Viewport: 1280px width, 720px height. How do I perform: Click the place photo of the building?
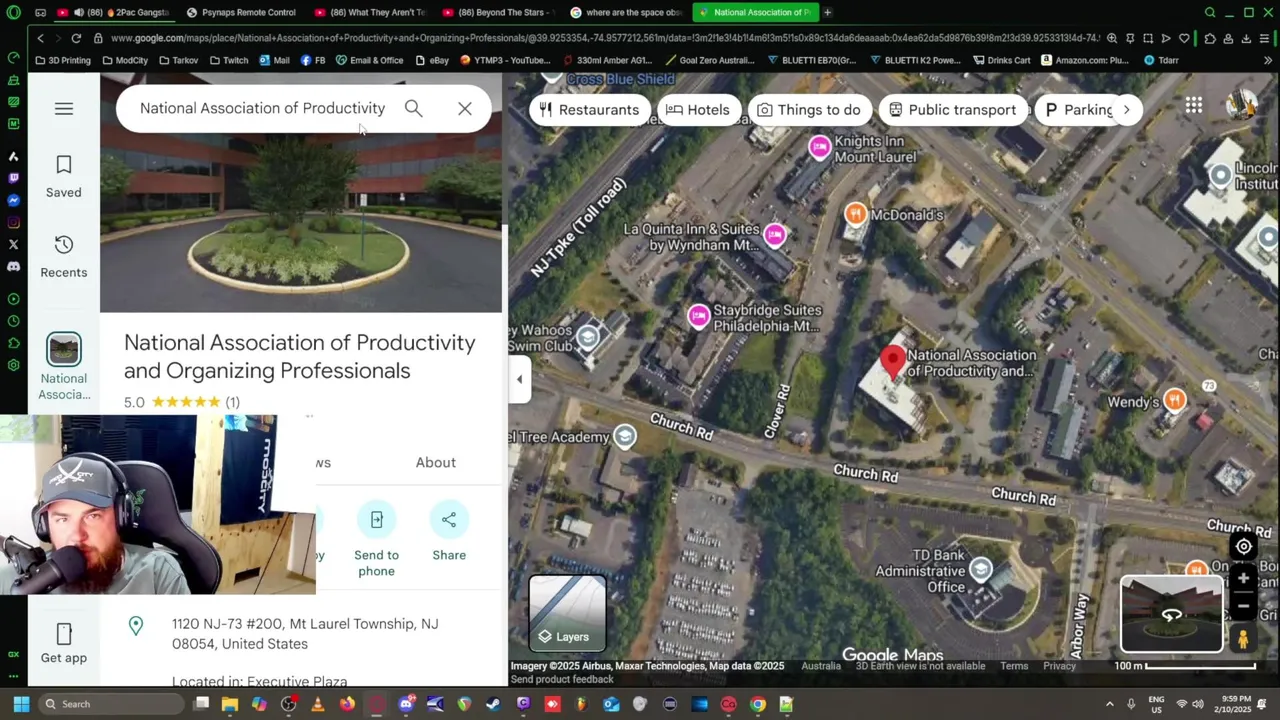click(301, 222)
